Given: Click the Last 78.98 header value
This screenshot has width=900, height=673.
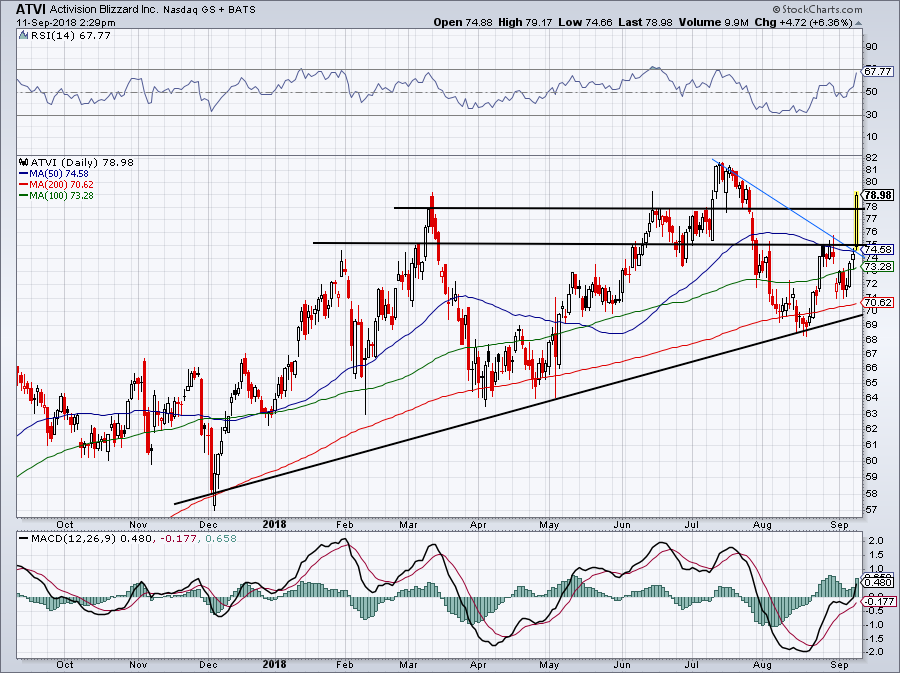Looking at the screenshot, I should (x=646, y=22).
